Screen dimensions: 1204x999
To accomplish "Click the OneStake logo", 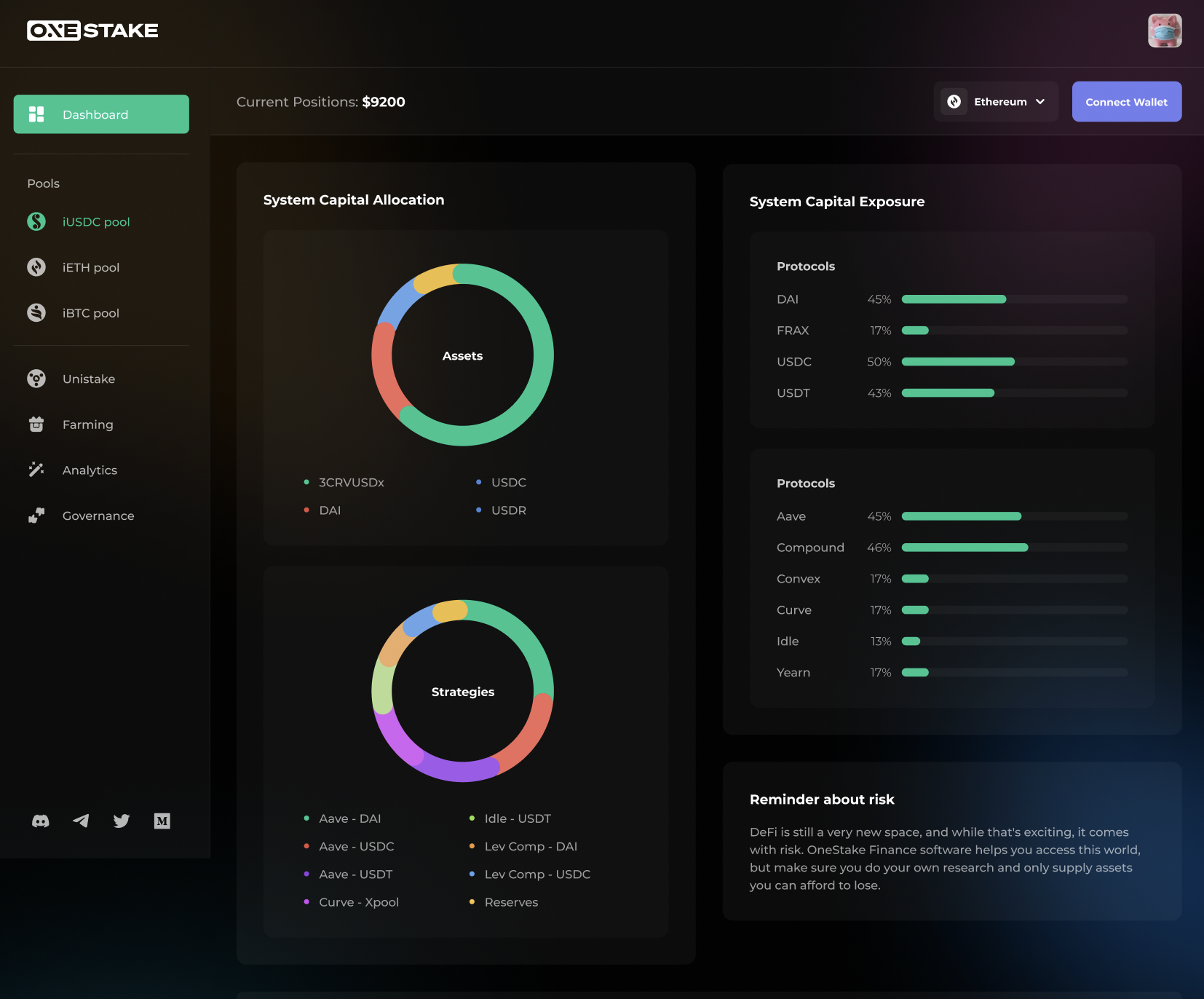I will point(92,31).
